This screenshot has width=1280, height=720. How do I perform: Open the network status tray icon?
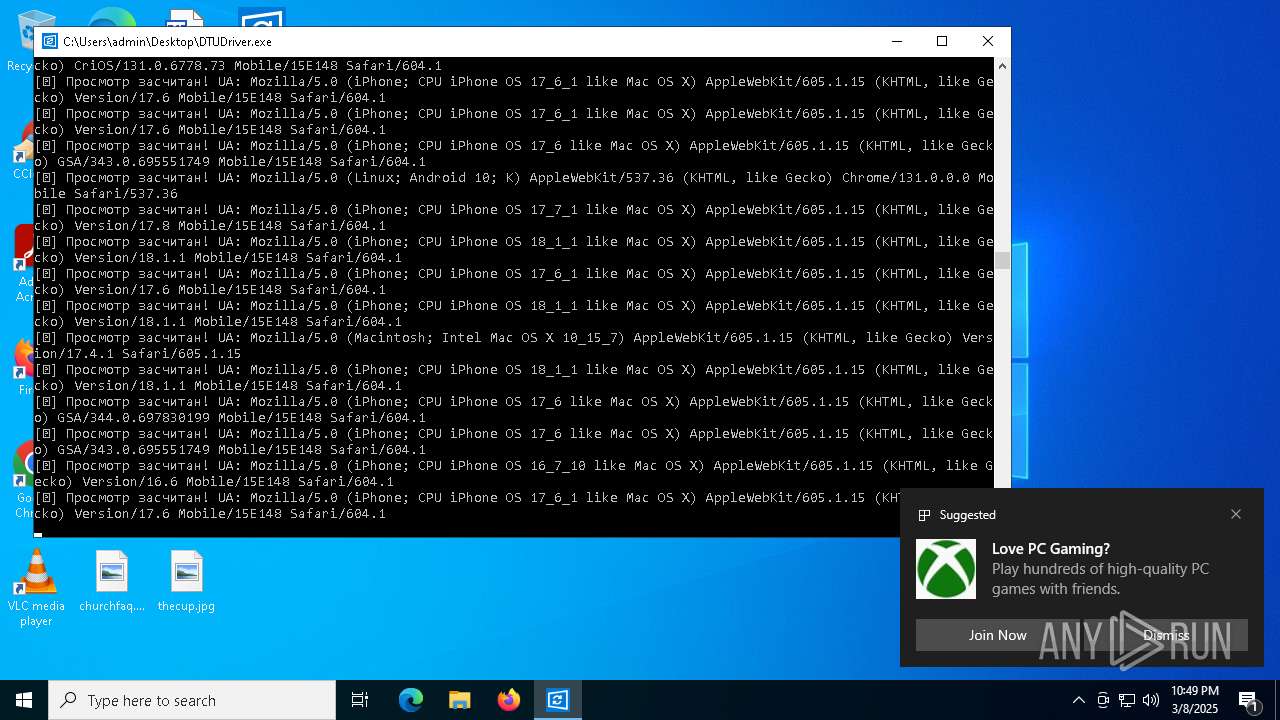(1127, 700)
